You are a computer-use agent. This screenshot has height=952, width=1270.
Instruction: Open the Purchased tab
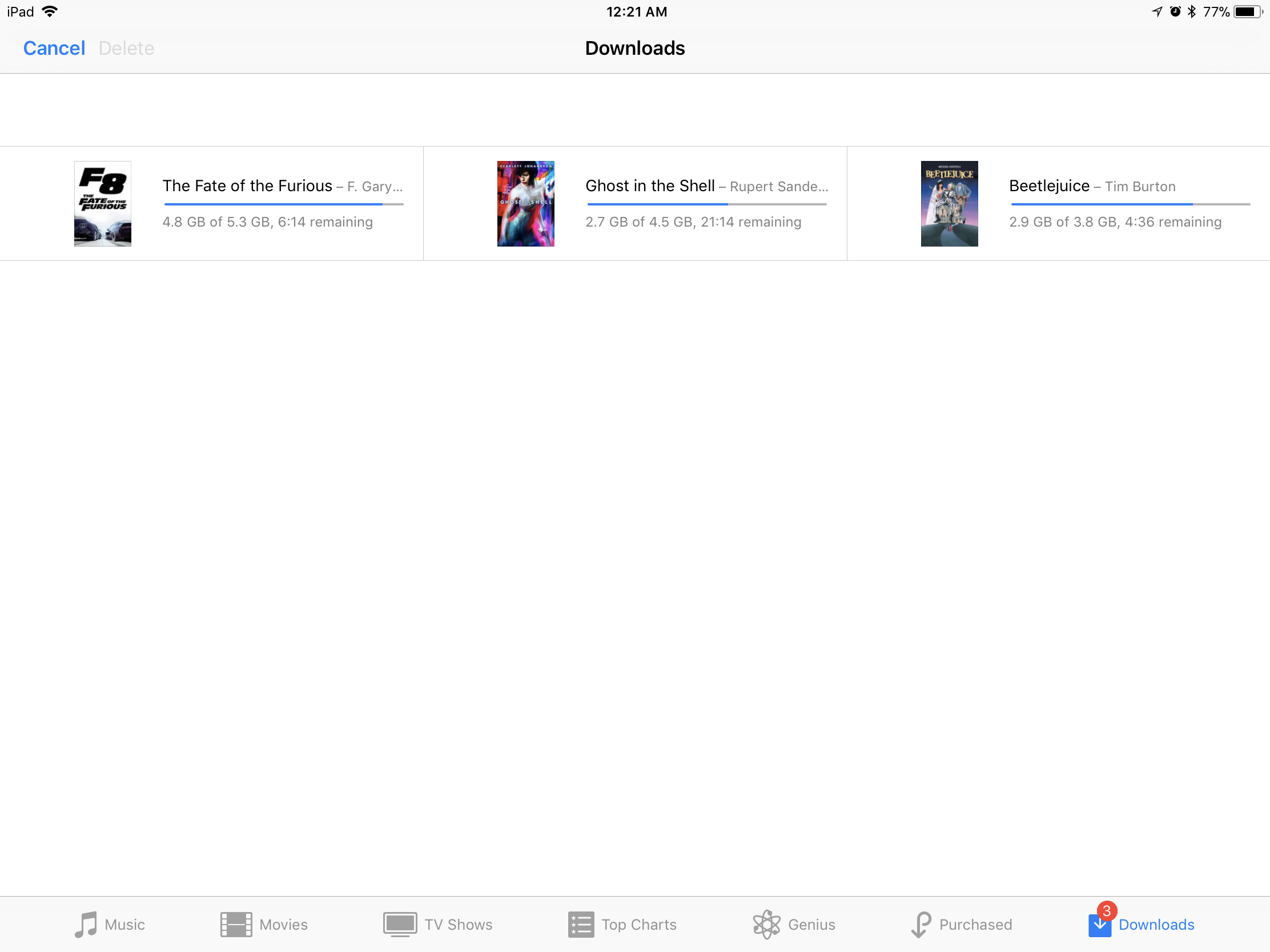pos(962,925)
